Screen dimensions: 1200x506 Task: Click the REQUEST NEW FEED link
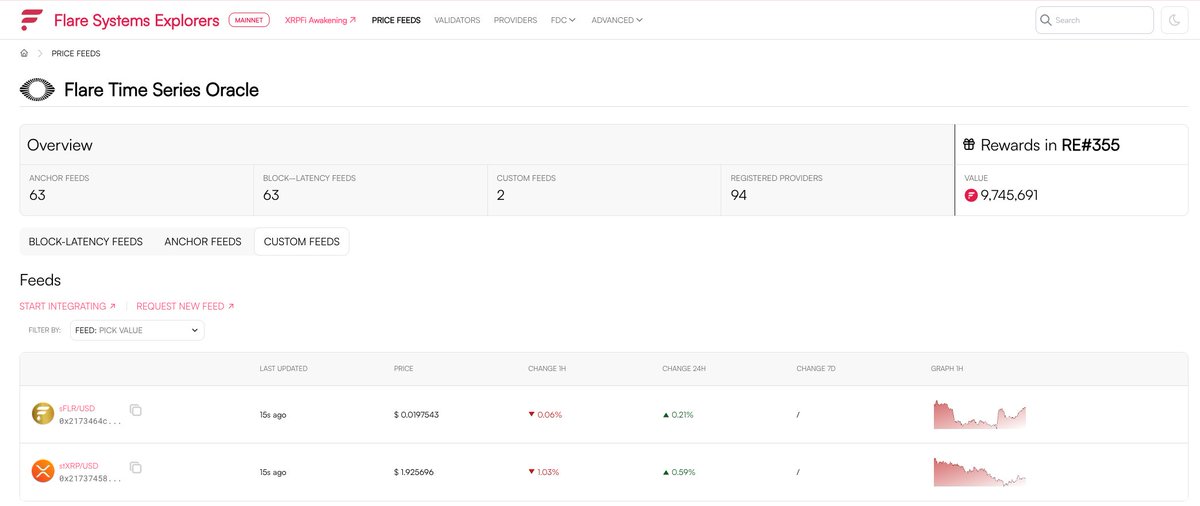point(185,306)
